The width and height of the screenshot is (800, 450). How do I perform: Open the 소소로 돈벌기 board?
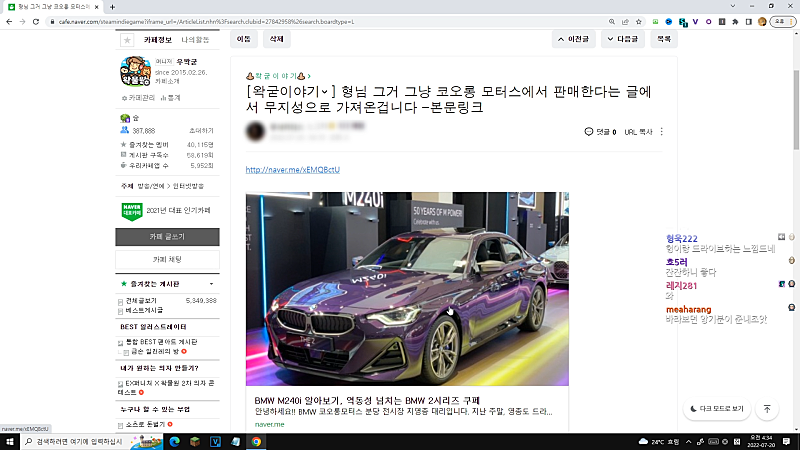[x=146, y=424]
